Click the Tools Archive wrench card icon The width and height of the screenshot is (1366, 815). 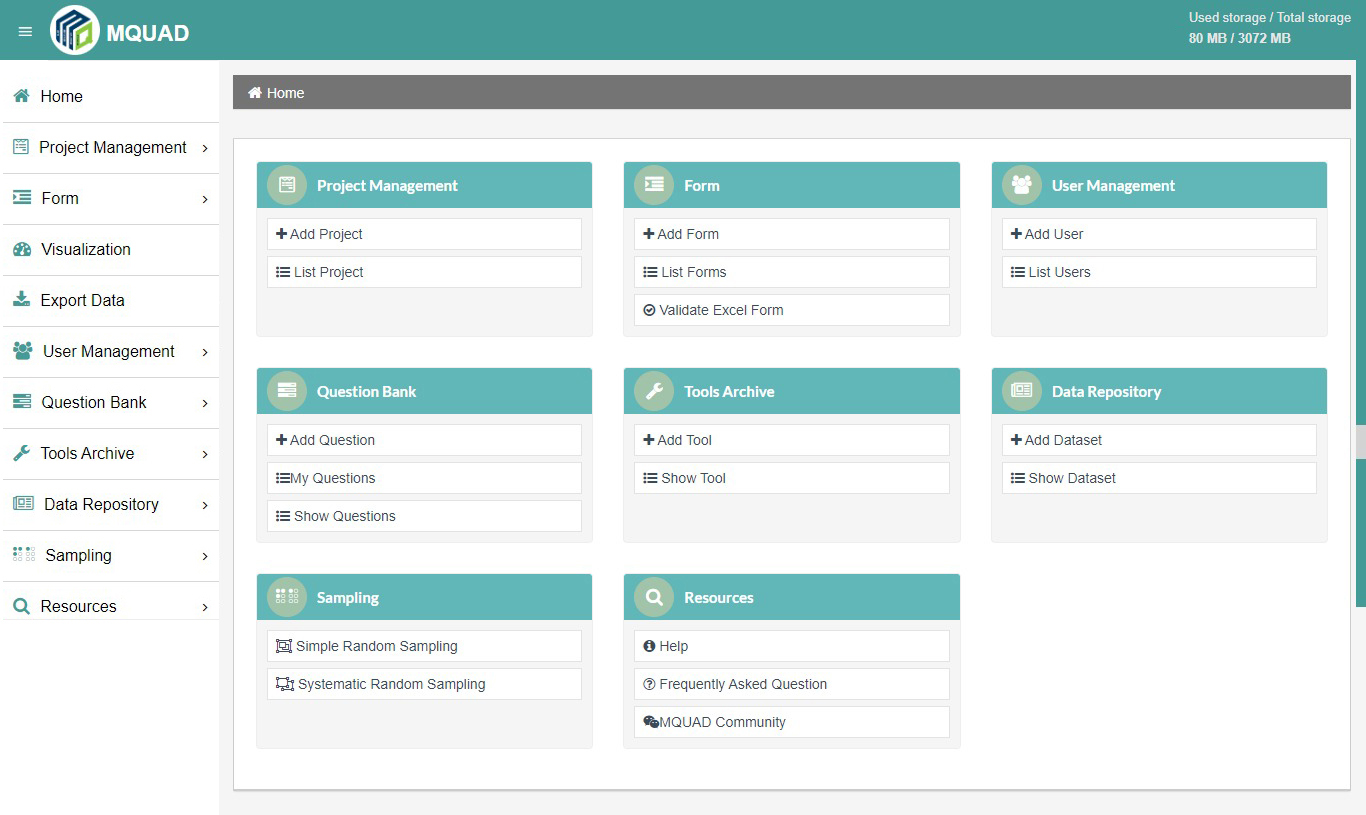pyautogui.click(x=654, y=391)
